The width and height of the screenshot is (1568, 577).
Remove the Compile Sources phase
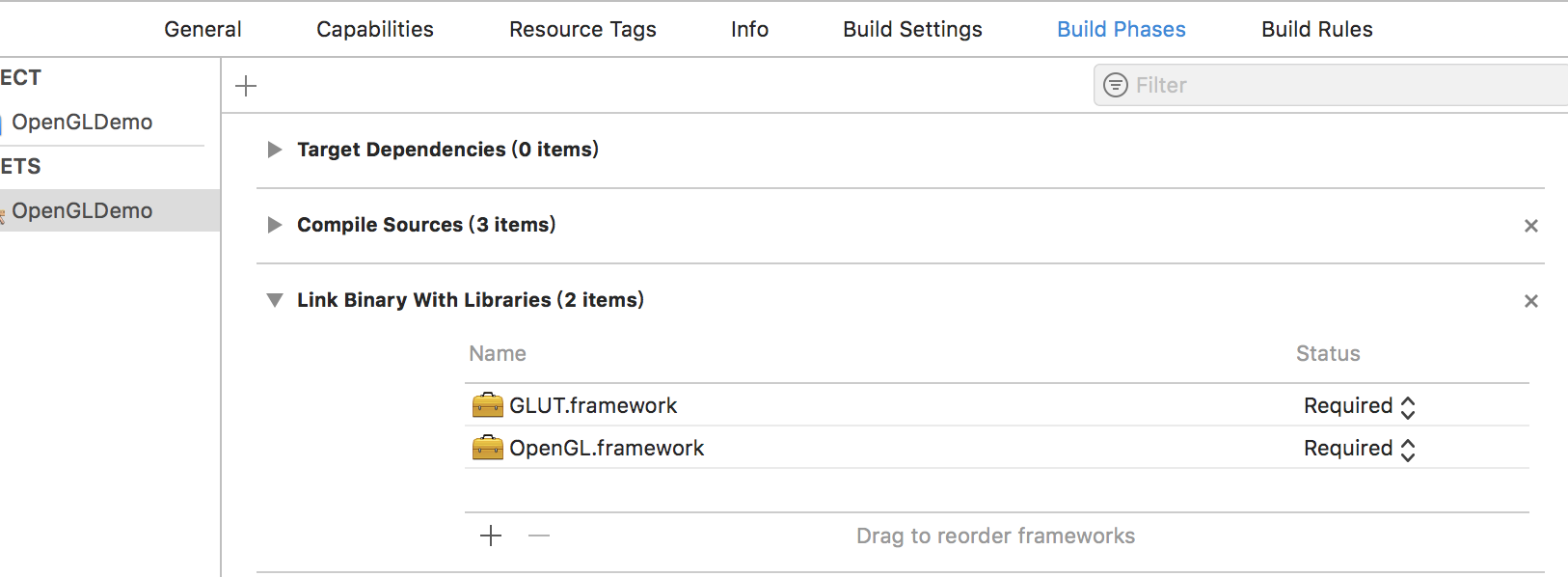click(1530, 226)
